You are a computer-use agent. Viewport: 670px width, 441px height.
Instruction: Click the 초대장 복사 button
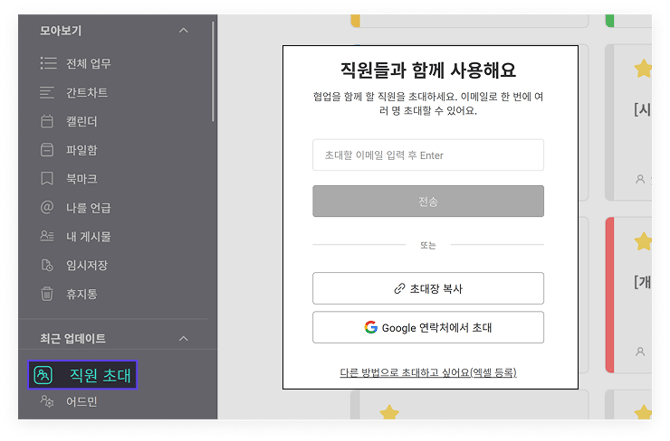point(428,288)
